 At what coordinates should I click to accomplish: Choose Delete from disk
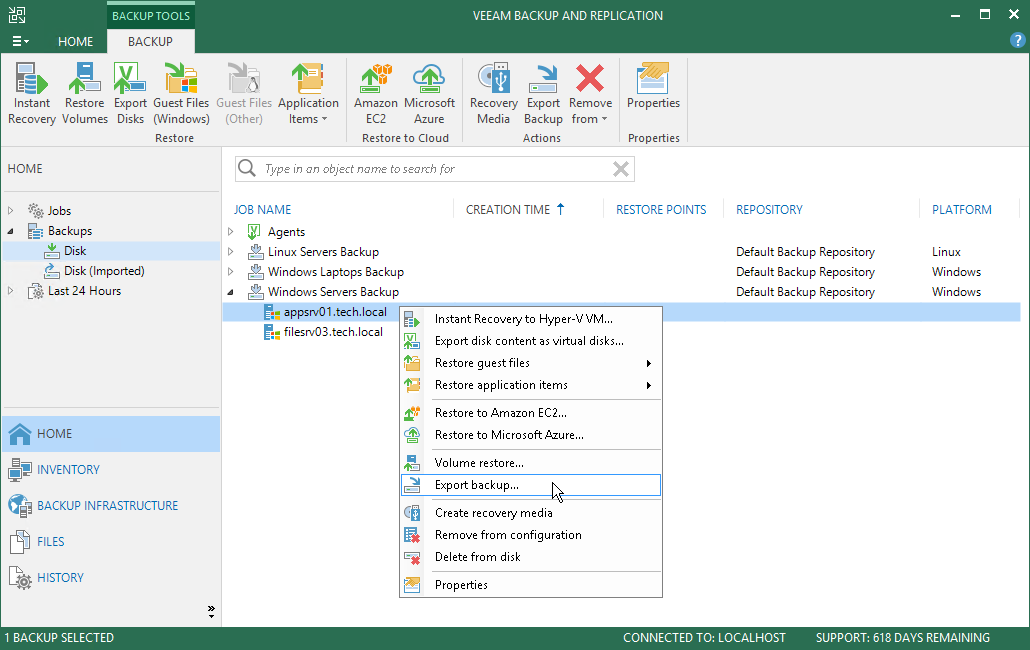tap(531, 557)
